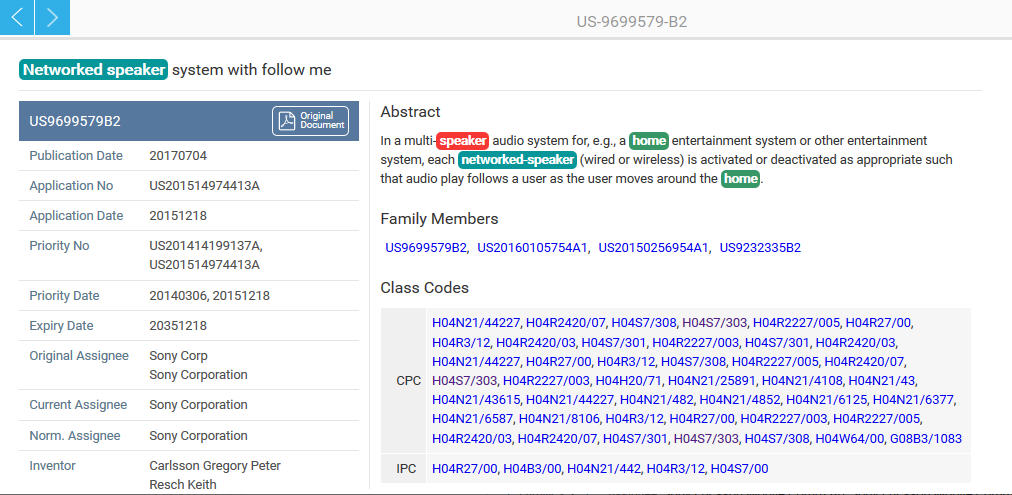Image resolution: width=1012 pixels, height=495 pixels.
Task: Open family member US20150256954A1
Action: pos(653,247)
